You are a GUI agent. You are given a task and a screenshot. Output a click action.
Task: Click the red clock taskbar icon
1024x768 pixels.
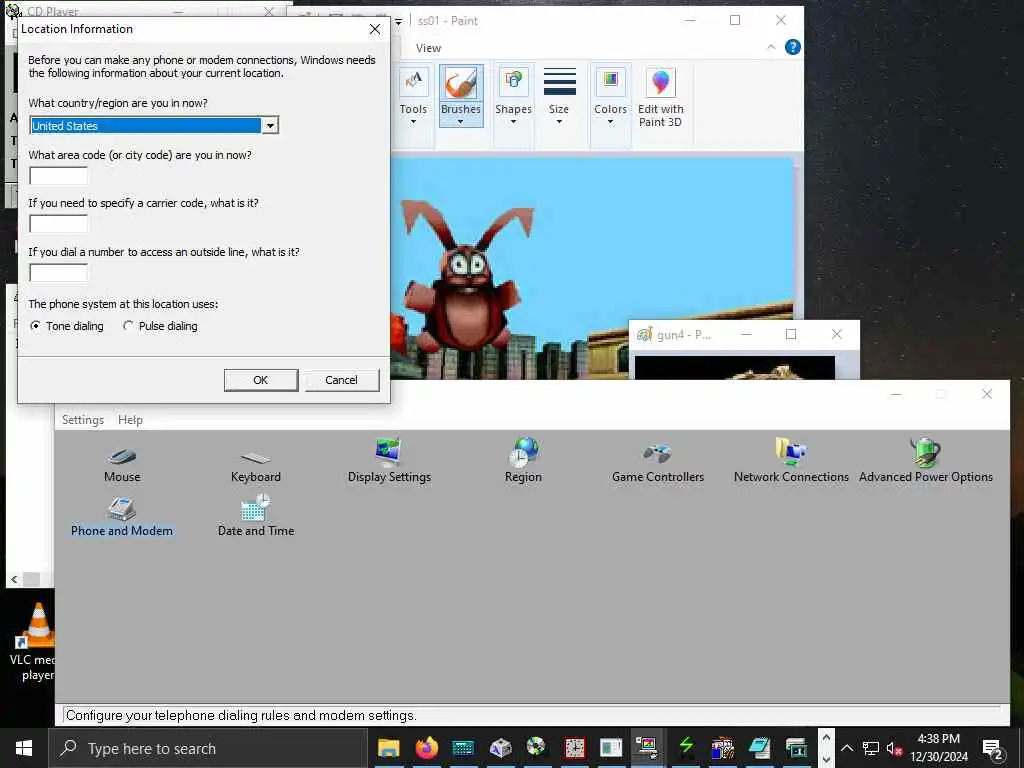coord(574,748)
